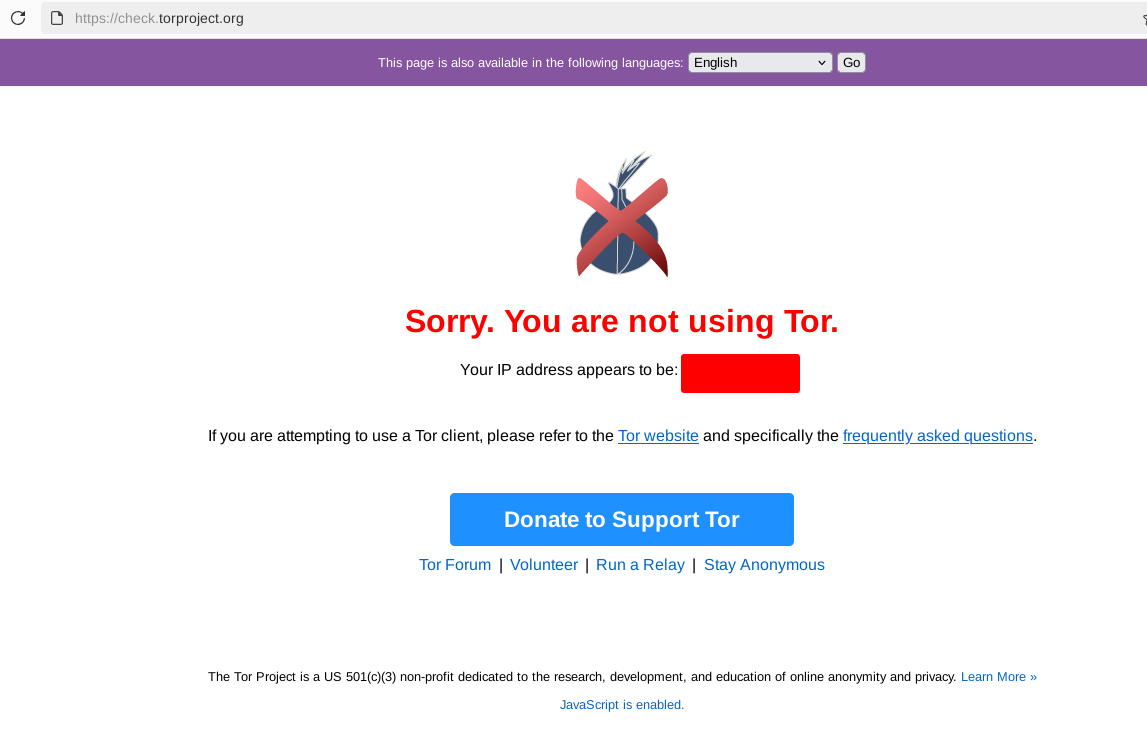
Task: Click the dropdown chevron beside English
Action: point(821,63)
